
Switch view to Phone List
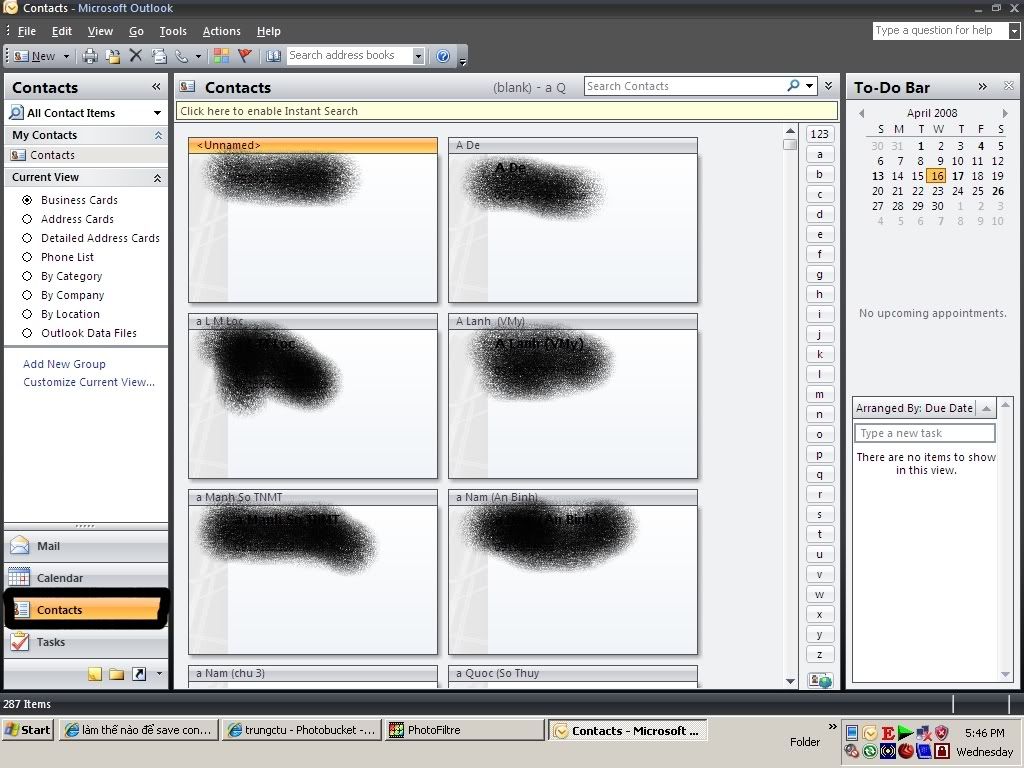coord(65,257)
